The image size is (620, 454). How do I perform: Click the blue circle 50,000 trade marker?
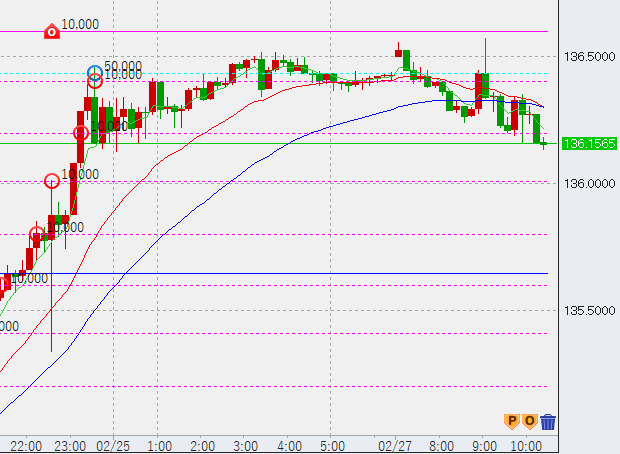[x=95, y=72]
